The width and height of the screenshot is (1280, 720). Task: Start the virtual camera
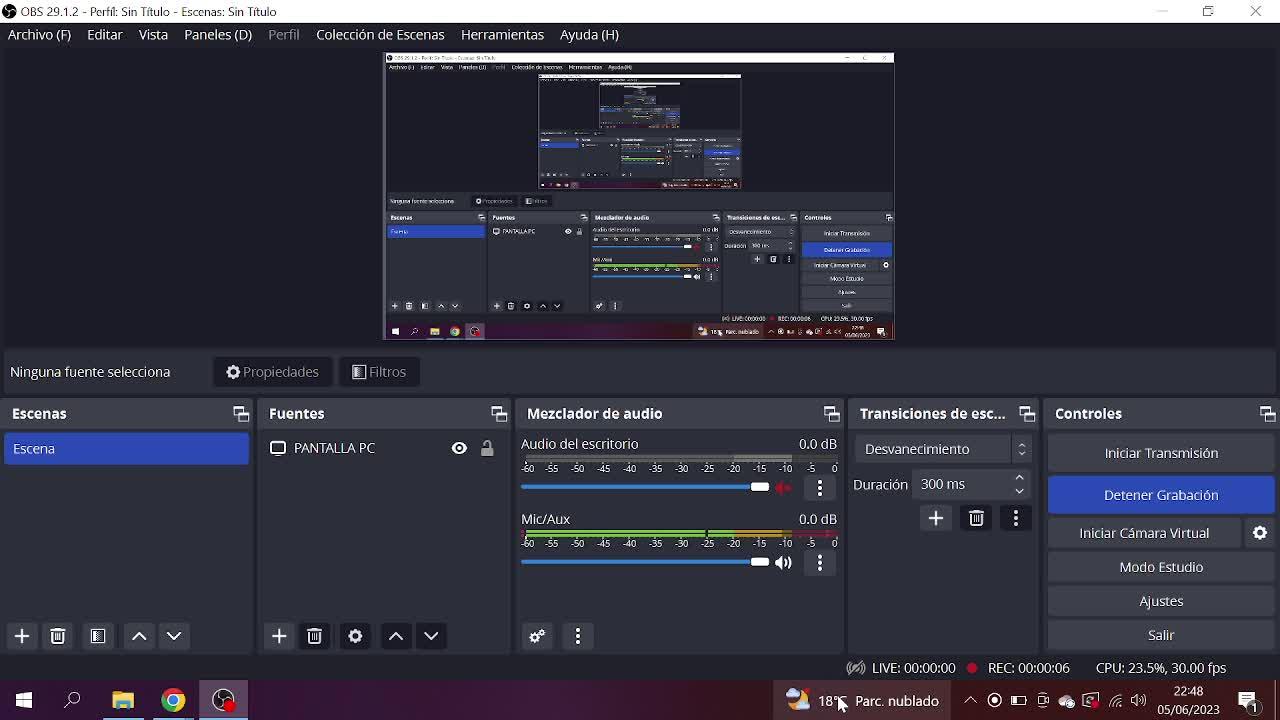point(1144,533)
